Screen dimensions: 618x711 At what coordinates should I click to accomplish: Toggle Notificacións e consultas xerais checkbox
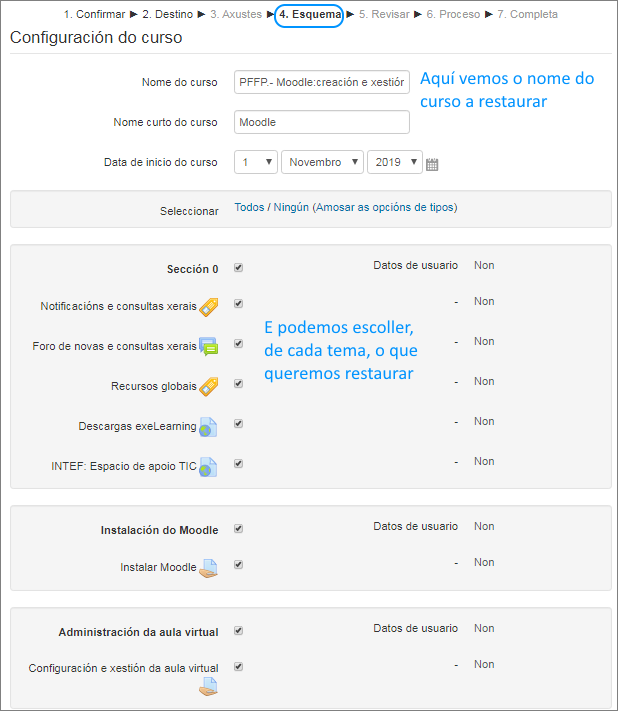tap(238, 303)
